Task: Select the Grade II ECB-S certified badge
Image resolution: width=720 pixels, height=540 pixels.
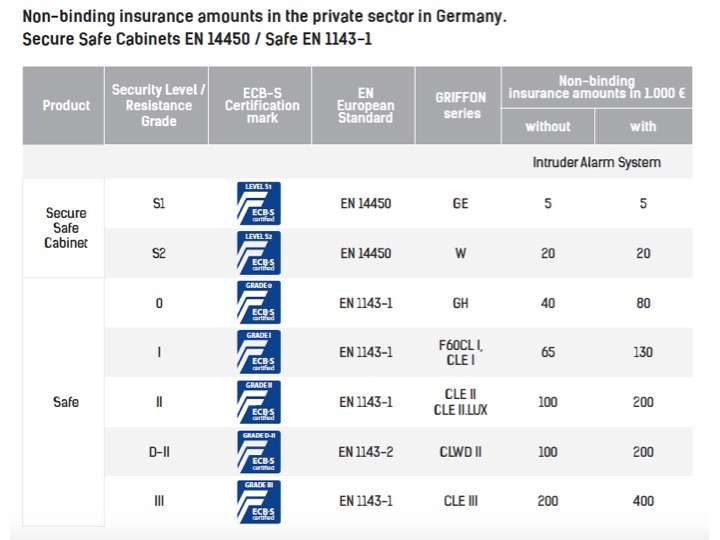Action: [259, 402]
